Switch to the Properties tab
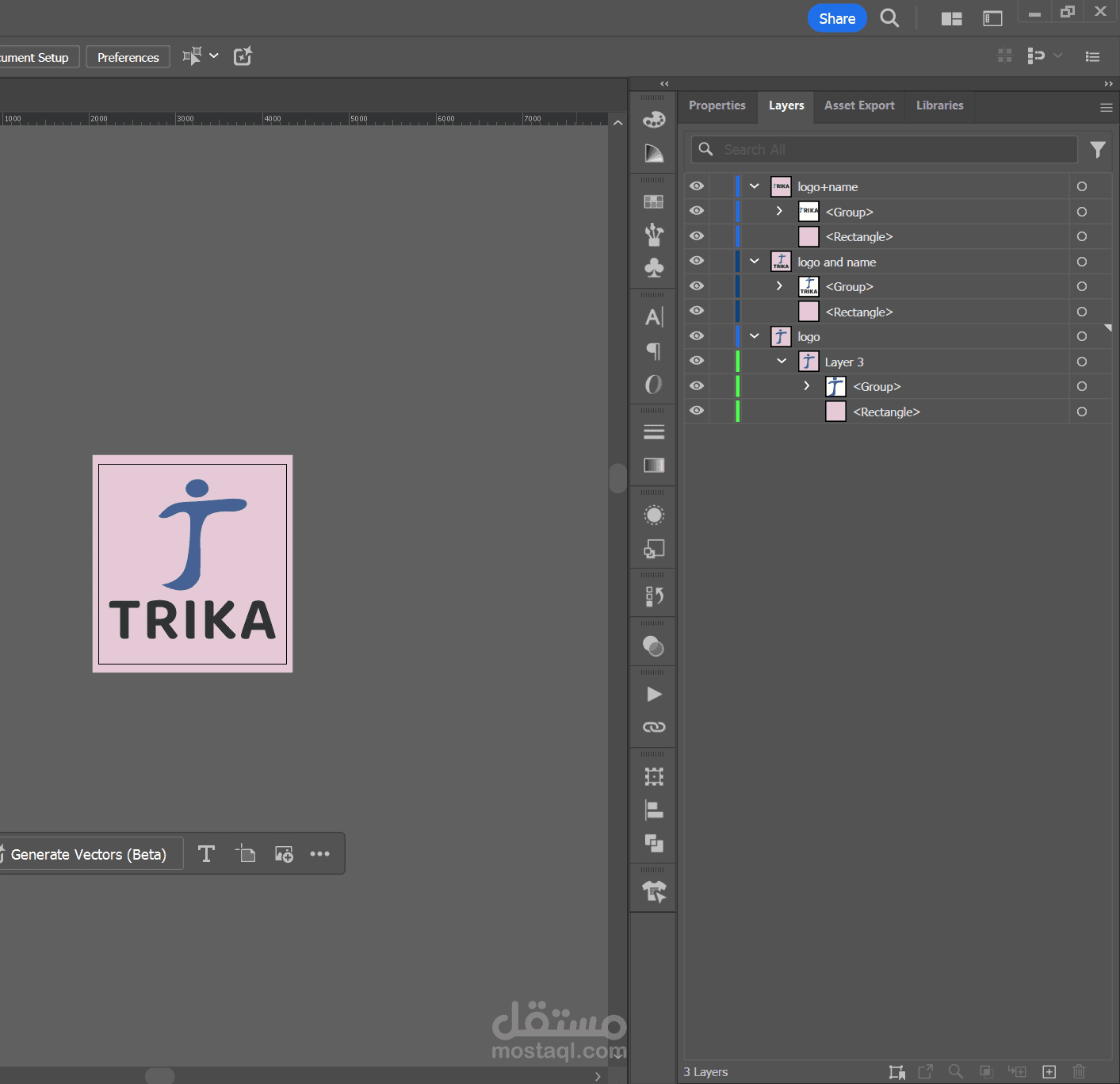Image resolution: width=1120 pixels, height=1084 pixels. (717, 105)
